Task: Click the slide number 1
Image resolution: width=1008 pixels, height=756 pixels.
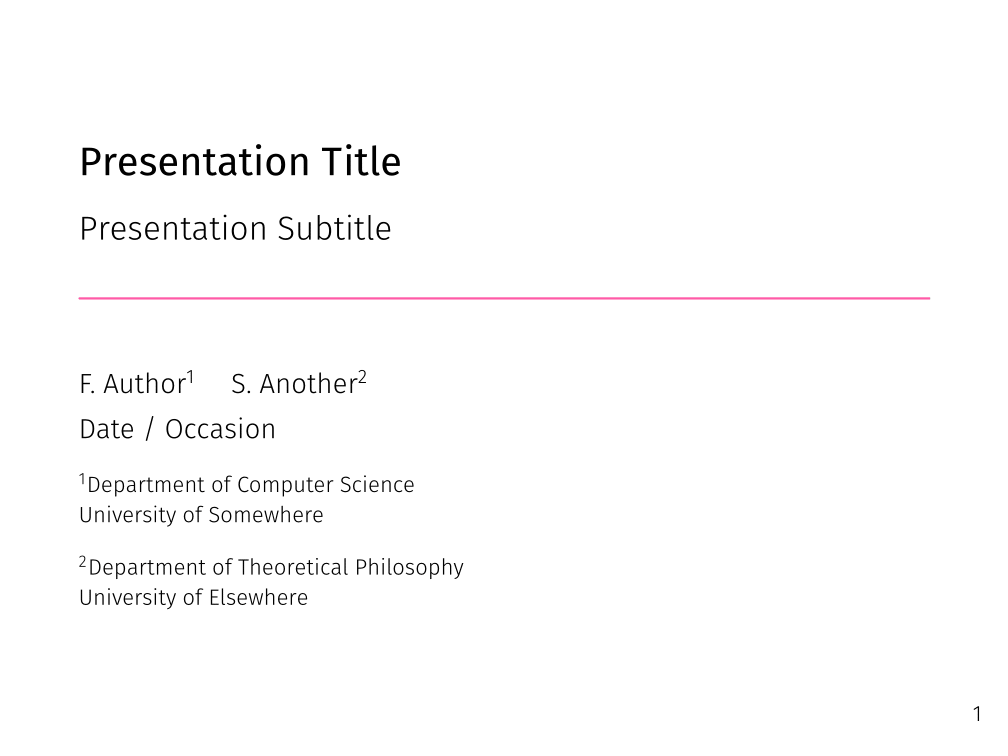Action: [x=977, y=714]
